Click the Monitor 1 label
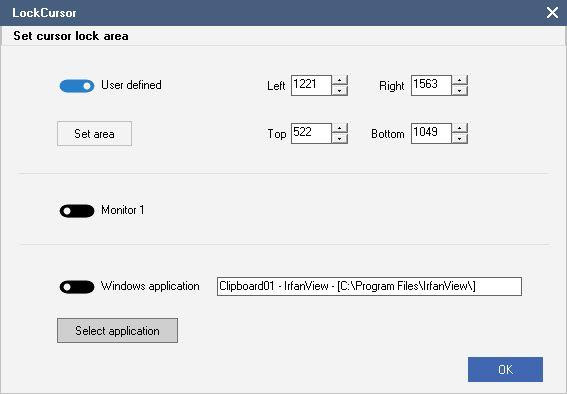 pos(123,210)
